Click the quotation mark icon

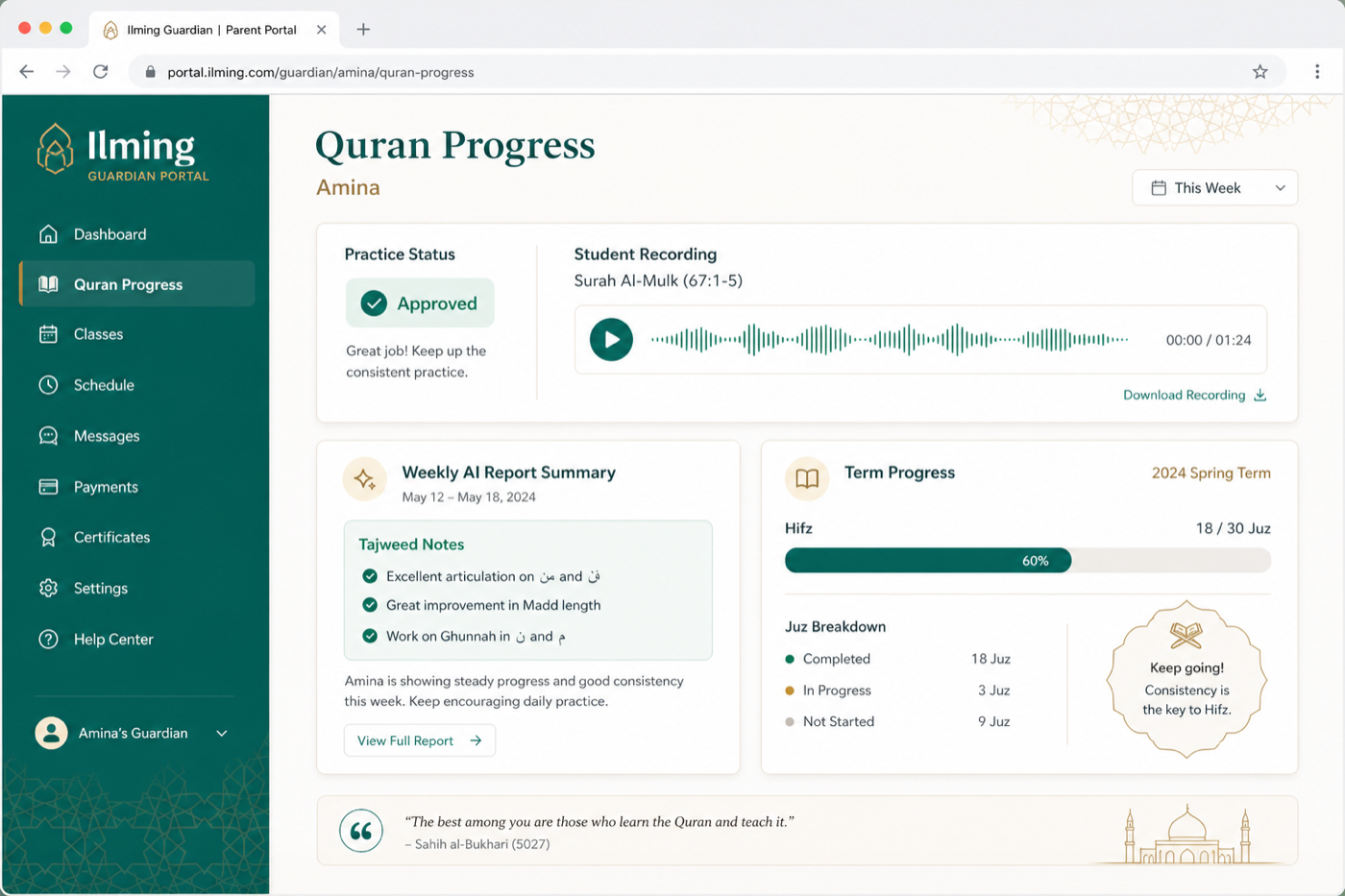pyautogui.click(x=361, y=831)
